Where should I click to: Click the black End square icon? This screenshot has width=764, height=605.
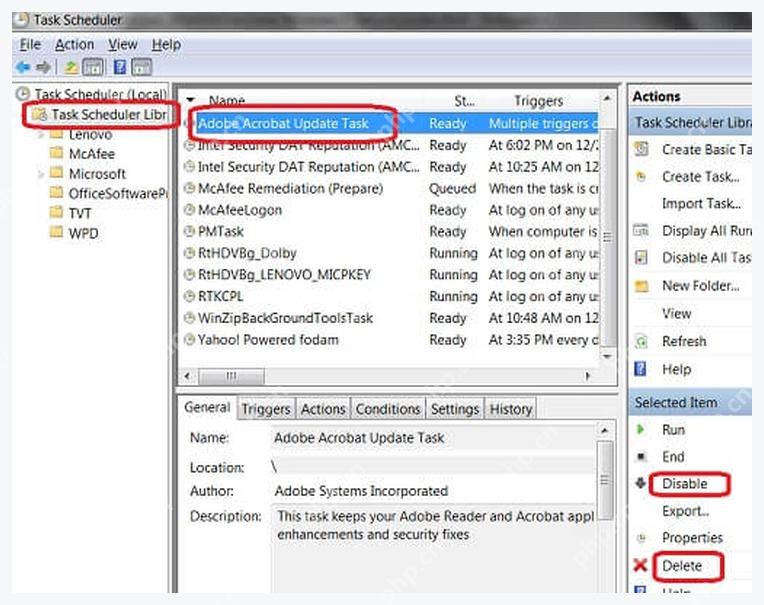tap(641, 456)
